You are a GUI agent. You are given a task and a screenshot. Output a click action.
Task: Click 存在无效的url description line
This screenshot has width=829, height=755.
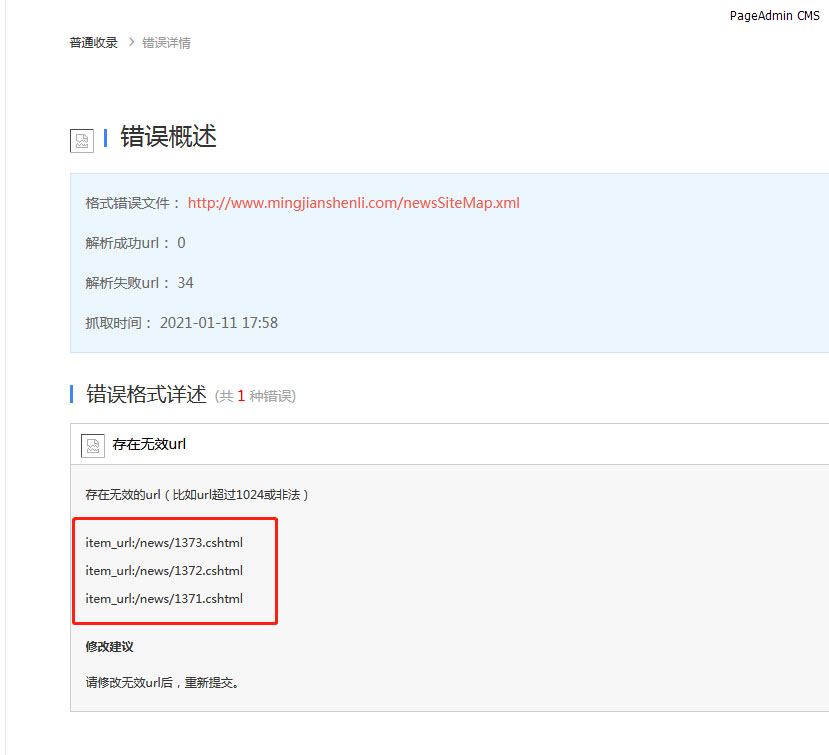click(197, 495)
